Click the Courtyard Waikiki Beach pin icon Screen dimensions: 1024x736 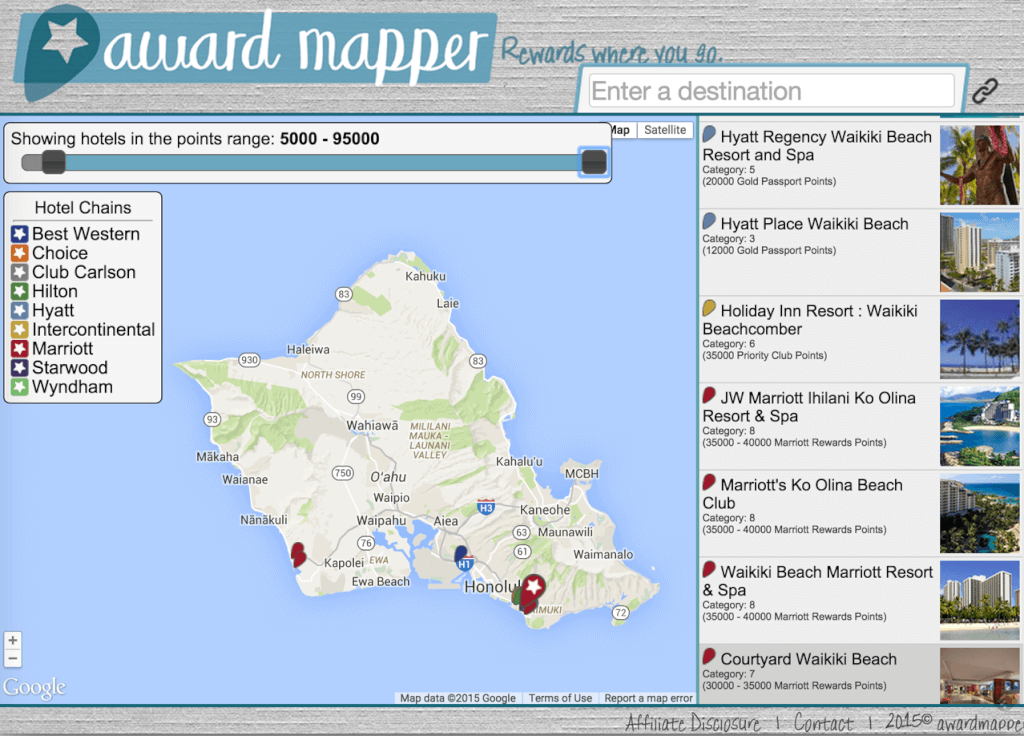coord(709,656)
